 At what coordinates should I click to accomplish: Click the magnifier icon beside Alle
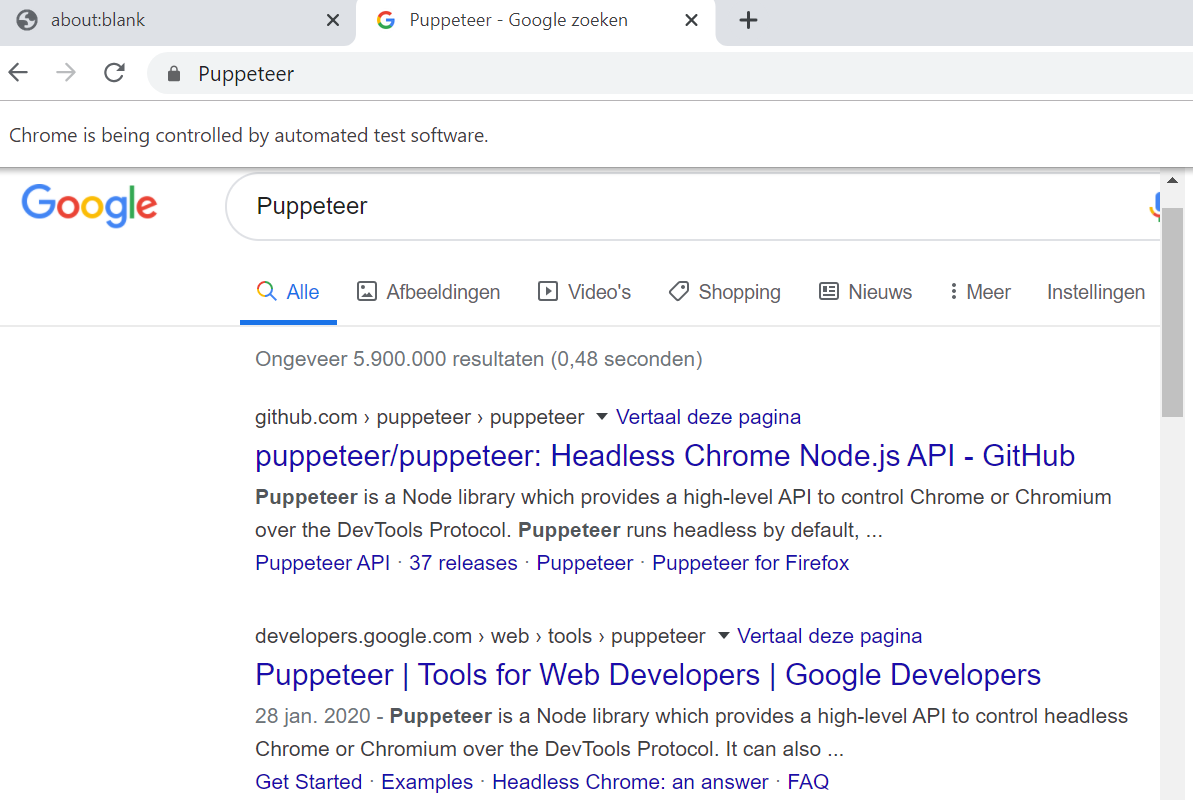[266, 291]
